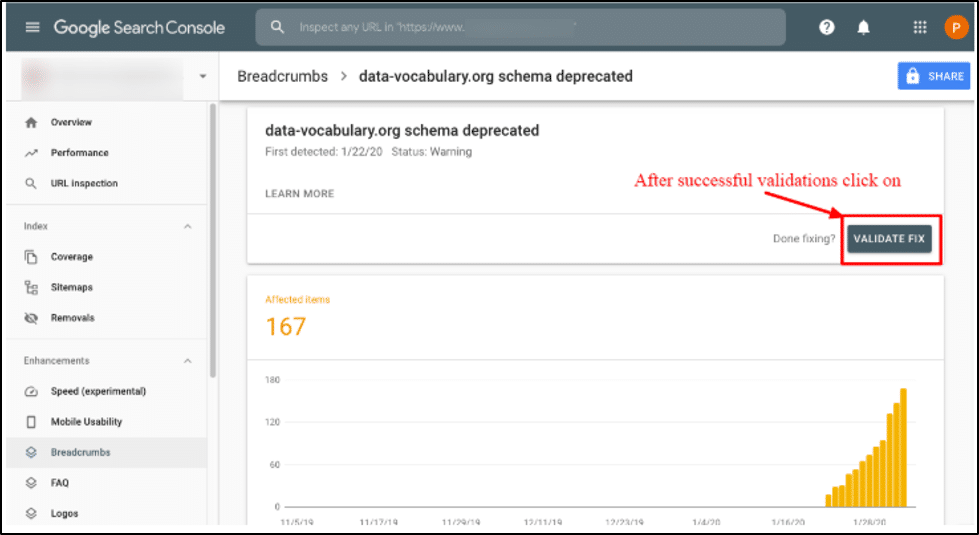Click the Speed gauge icon
979x535 pixels.
31,391
